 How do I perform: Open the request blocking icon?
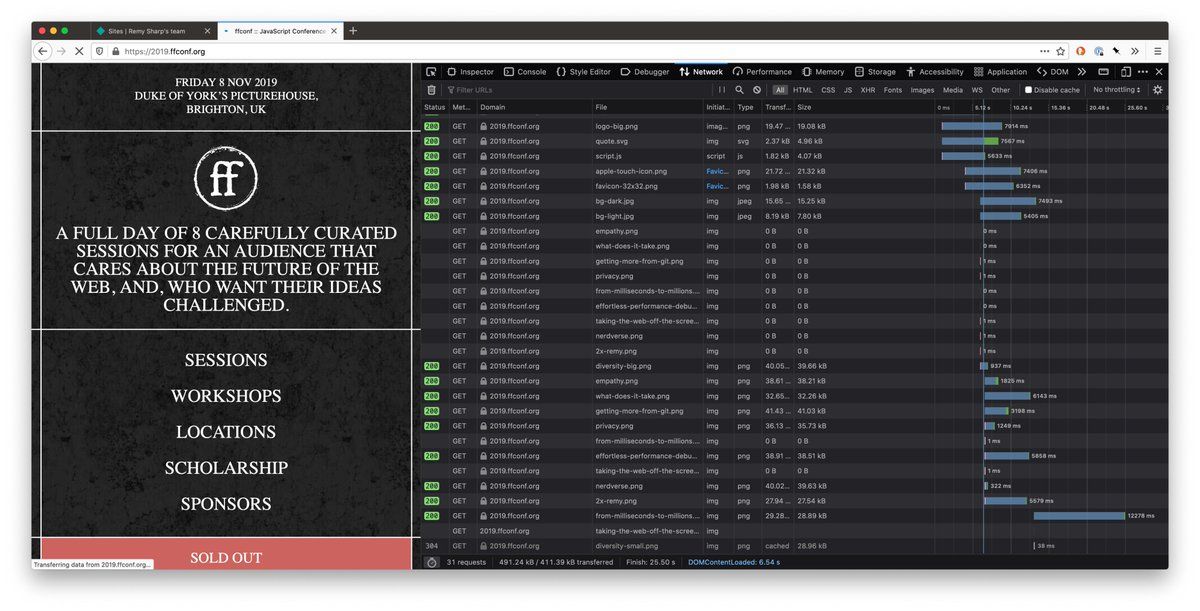[757, 90]
